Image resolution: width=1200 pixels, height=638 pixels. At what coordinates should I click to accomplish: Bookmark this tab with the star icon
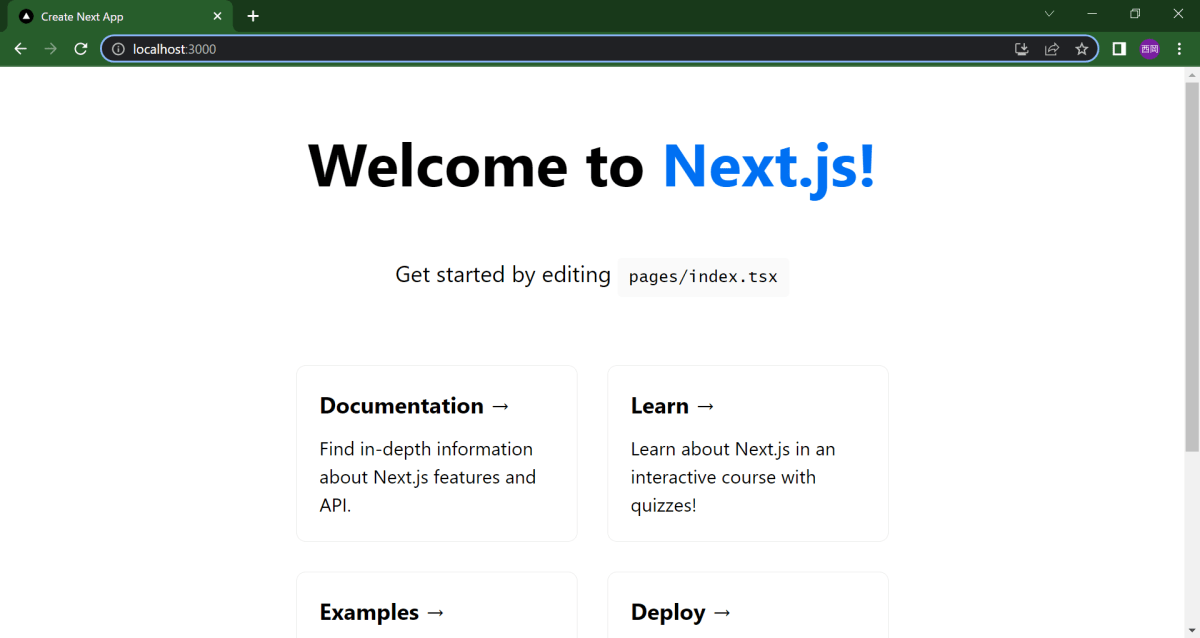pos(1081,49)
